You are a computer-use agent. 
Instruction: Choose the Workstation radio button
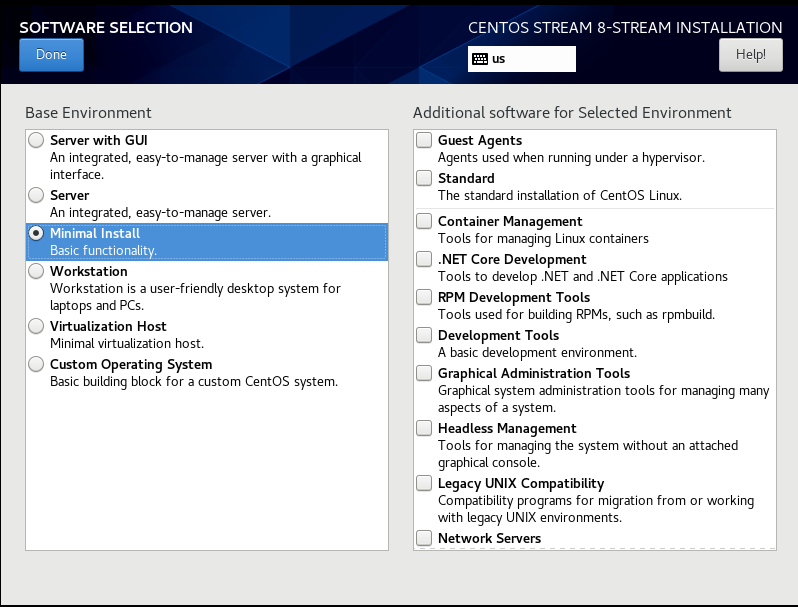[x=36, y=271]
